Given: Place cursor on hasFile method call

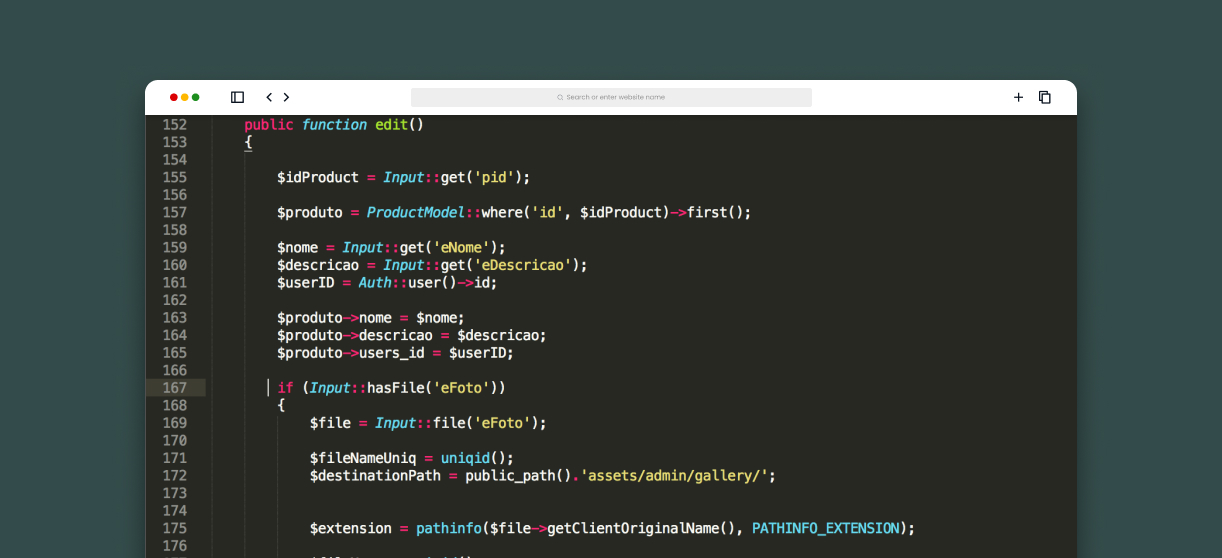Looking at the screenshot, I should click(x=395, y=388).
